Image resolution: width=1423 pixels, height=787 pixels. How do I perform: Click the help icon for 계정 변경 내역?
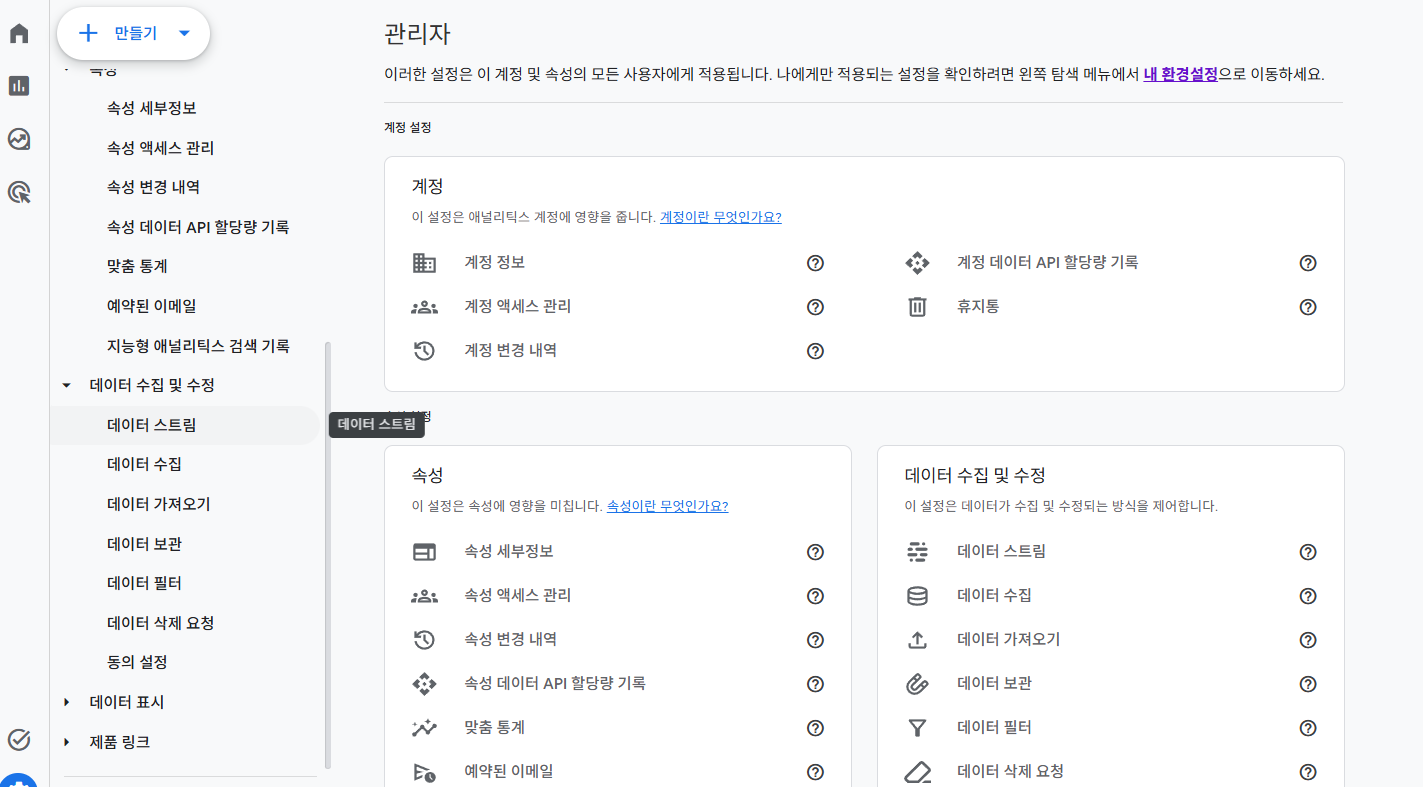coord(815,351)
